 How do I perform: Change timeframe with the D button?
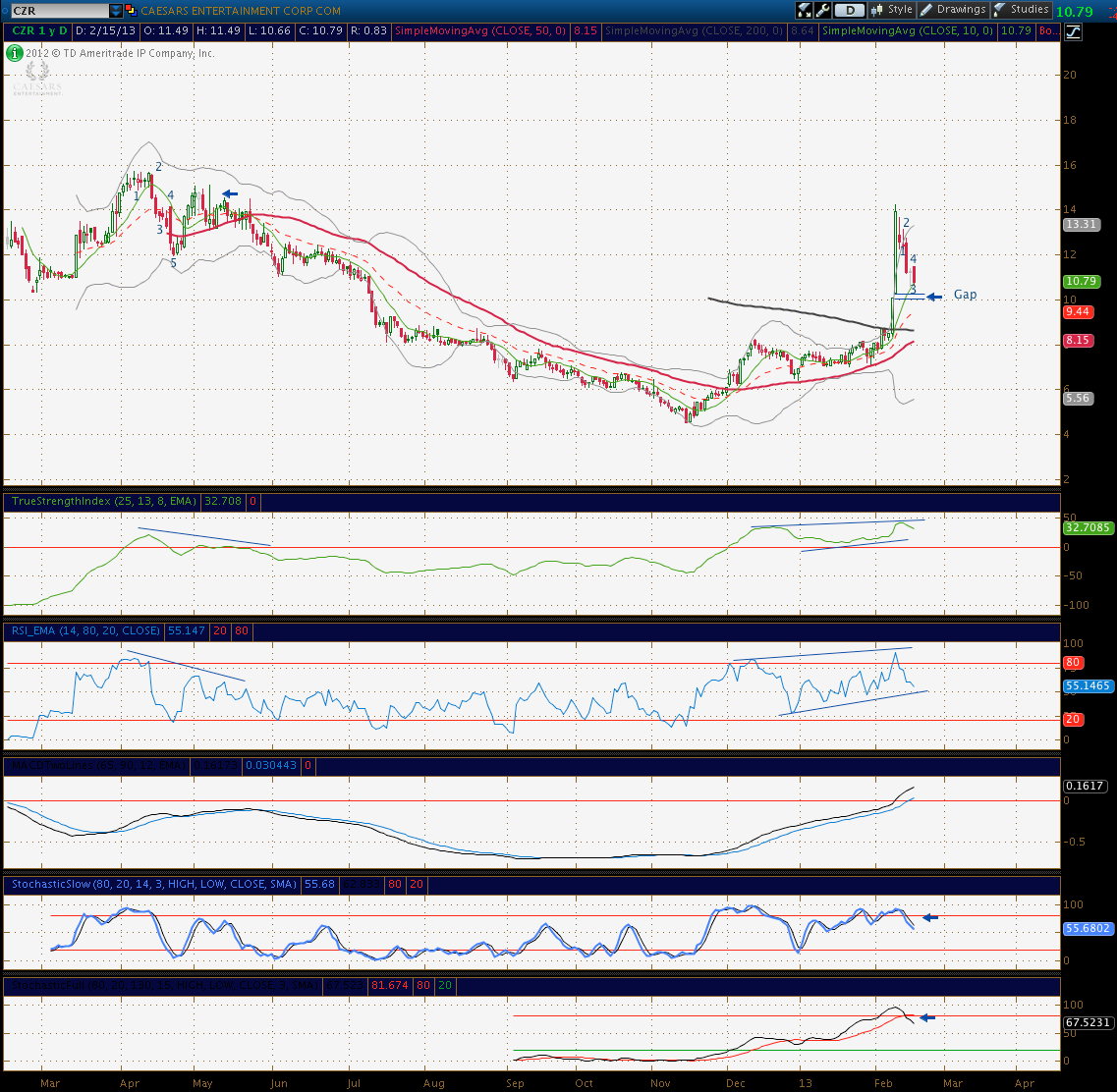click(849, 10)
